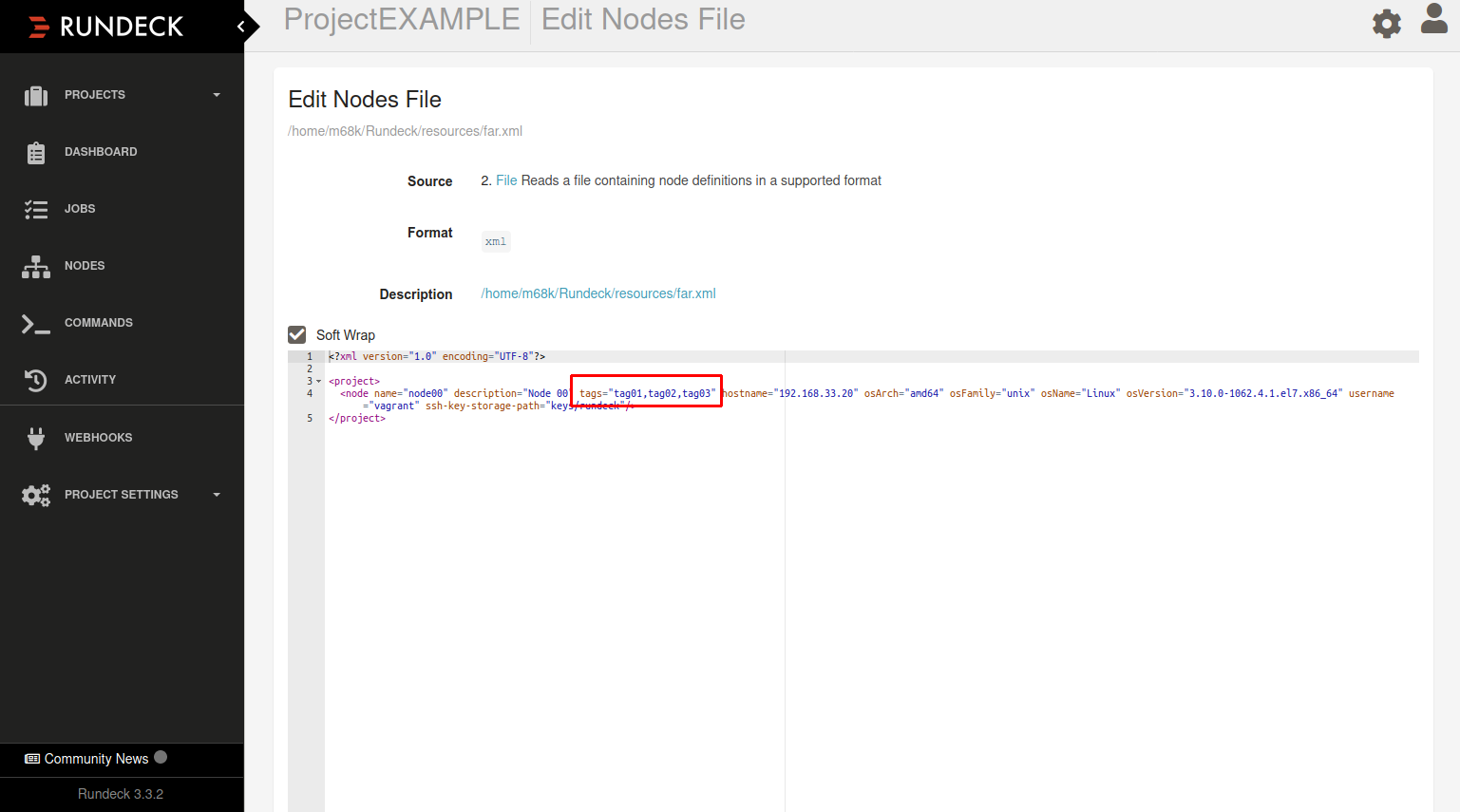Click the ProjectEXAMPLE title
Screen dimensions: 1460x812
[x=401, y=19]
